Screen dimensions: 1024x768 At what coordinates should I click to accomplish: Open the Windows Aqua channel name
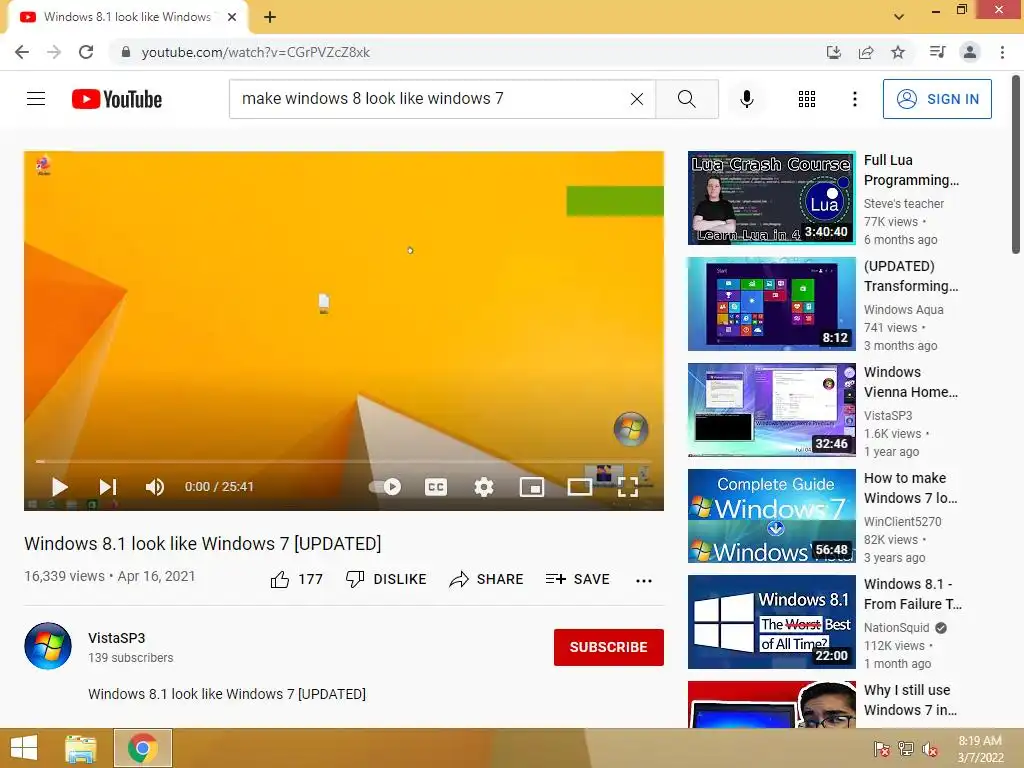904,310
